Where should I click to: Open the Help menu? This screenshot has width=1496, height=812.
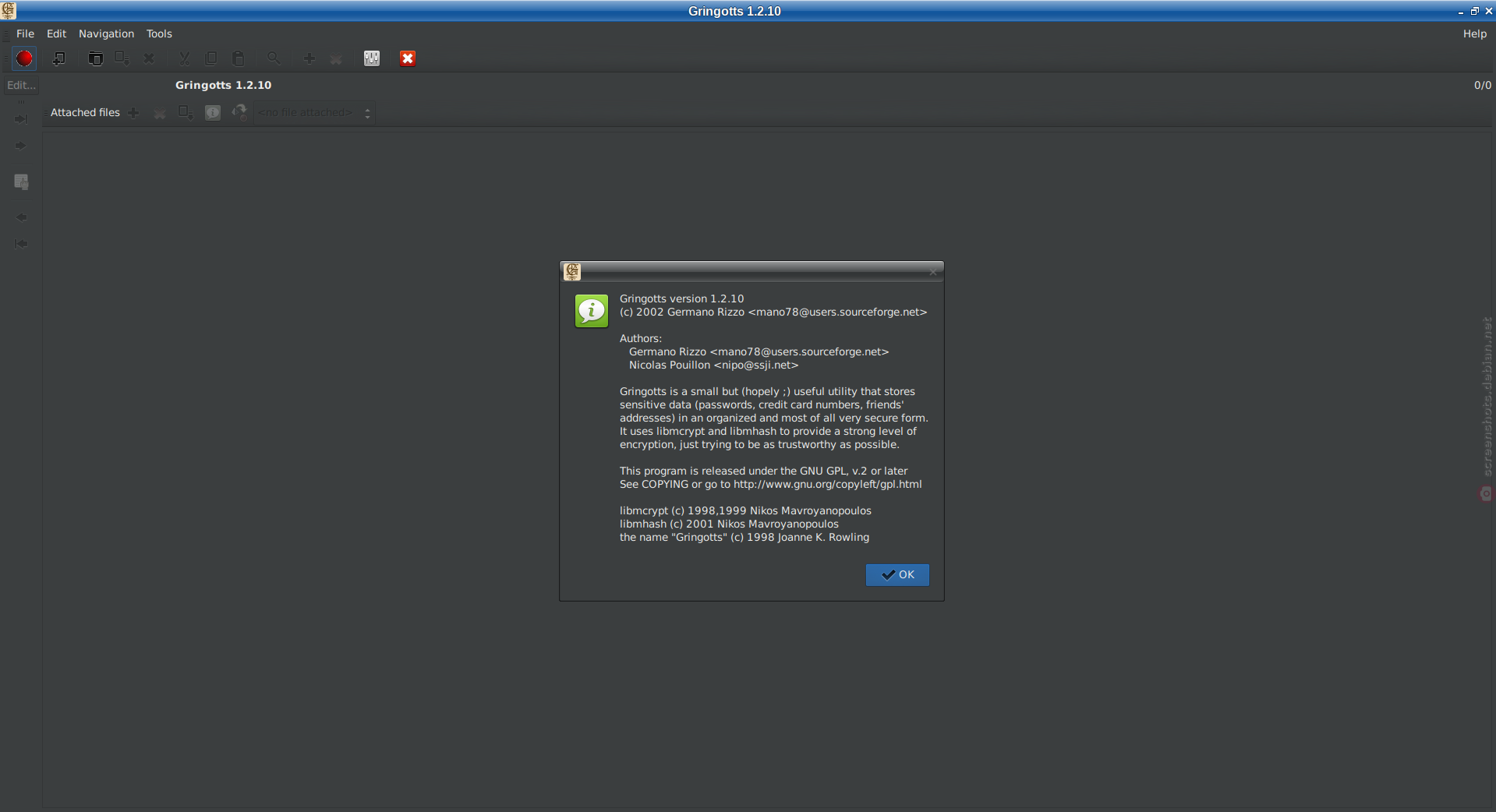pyautogui.click(x=1474, y=34)
